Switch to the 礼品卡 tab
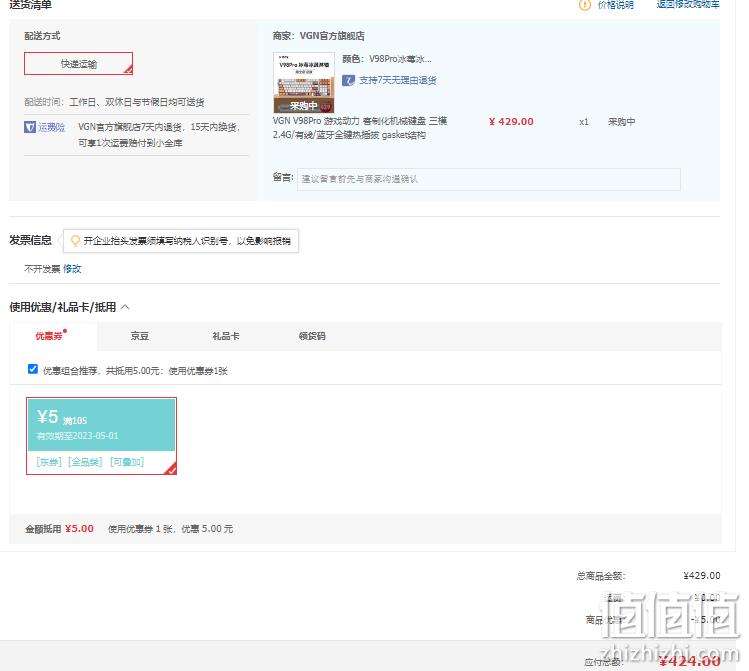This screenshot has height=671, width=749. [x=225, y=336]
